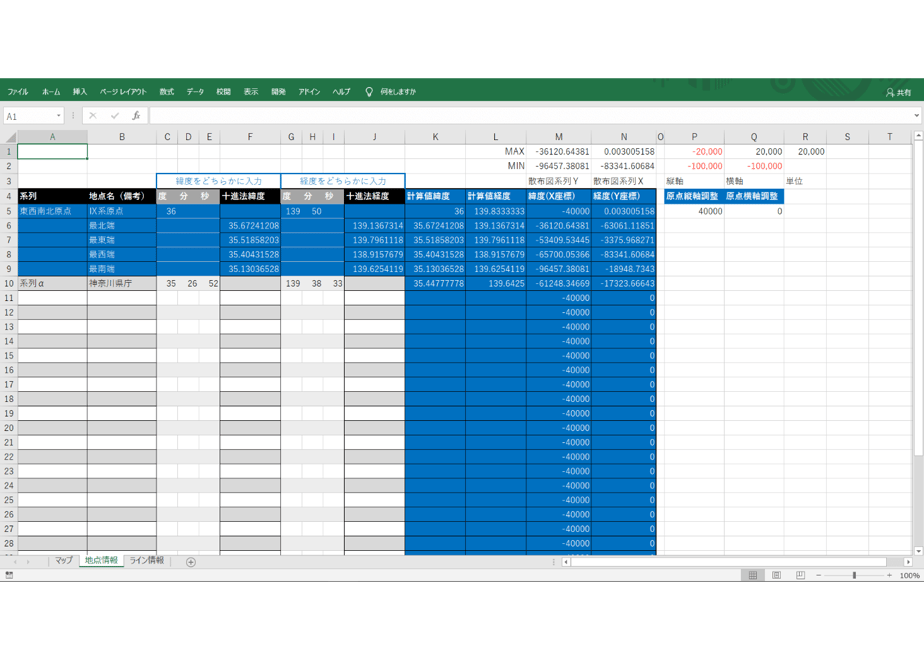Click zoom in plus button
The image size is (924, 660).
click(x=889, y=575)
